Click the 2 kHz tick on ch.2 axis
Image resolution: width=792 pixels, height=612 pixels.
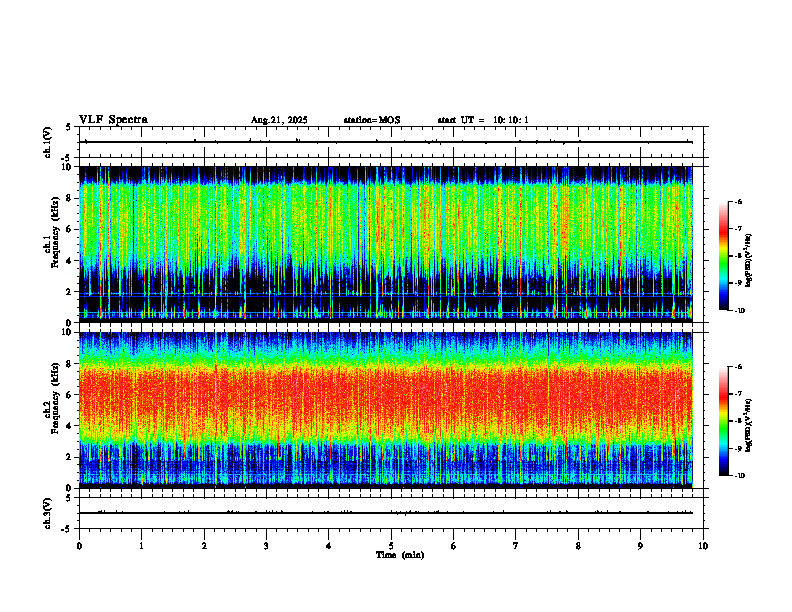click(x=70, y=457)
